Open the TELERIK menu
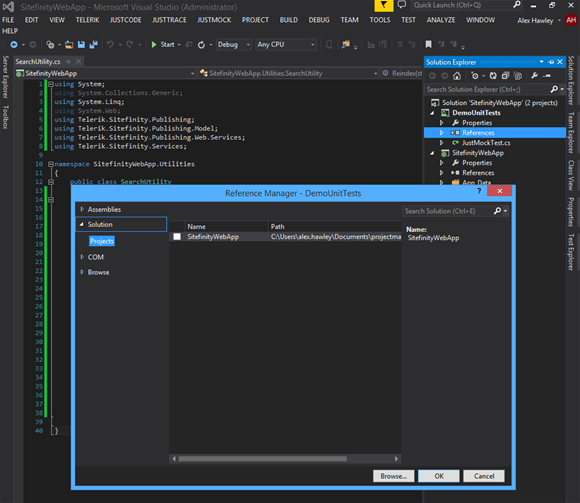Image resolution: width=580 pixels, height=503 pixels. point(88,20)
